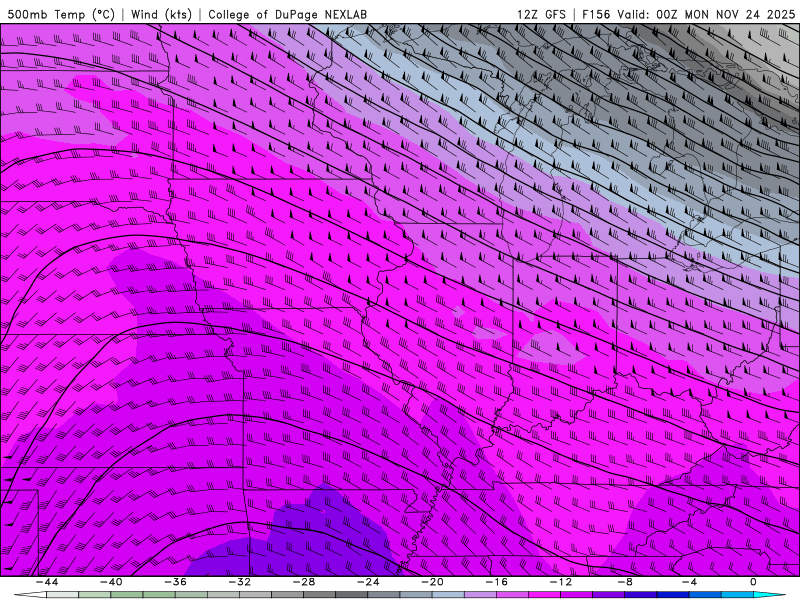Screen dimensions: 800x600
Task: Click the -20 colorbar label
Action: pyautogui.click(x=432, y=582)
